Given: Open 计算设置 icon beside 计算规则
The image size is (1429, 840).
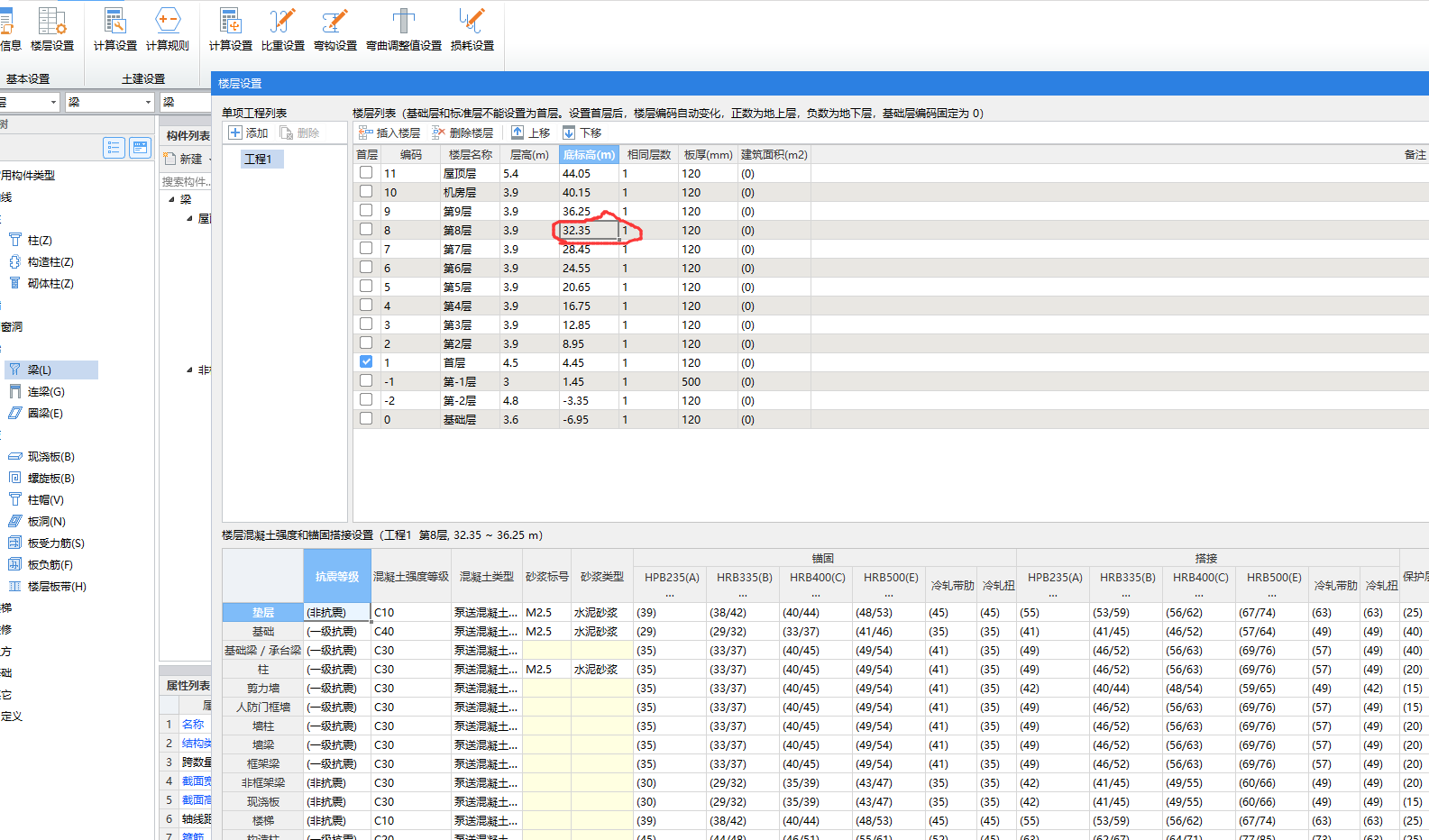Looking at the screenshot, I should (115, 29).
